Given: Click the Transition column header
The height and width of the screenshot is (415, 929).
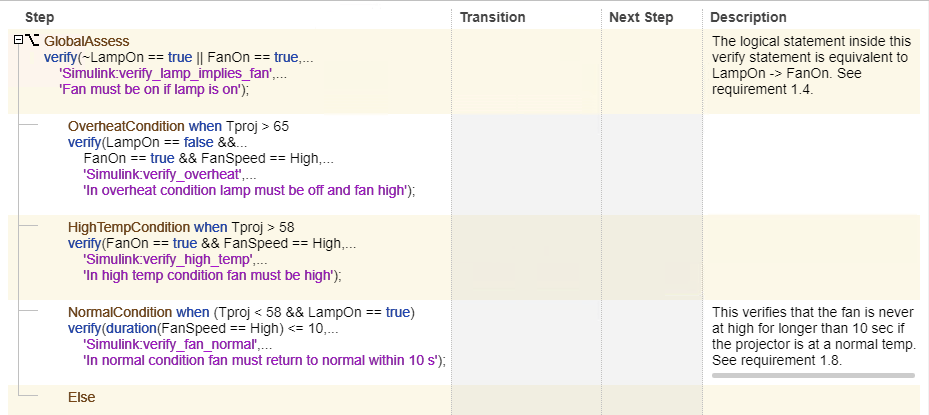Looking at the screenshot, I should (492, 17).
